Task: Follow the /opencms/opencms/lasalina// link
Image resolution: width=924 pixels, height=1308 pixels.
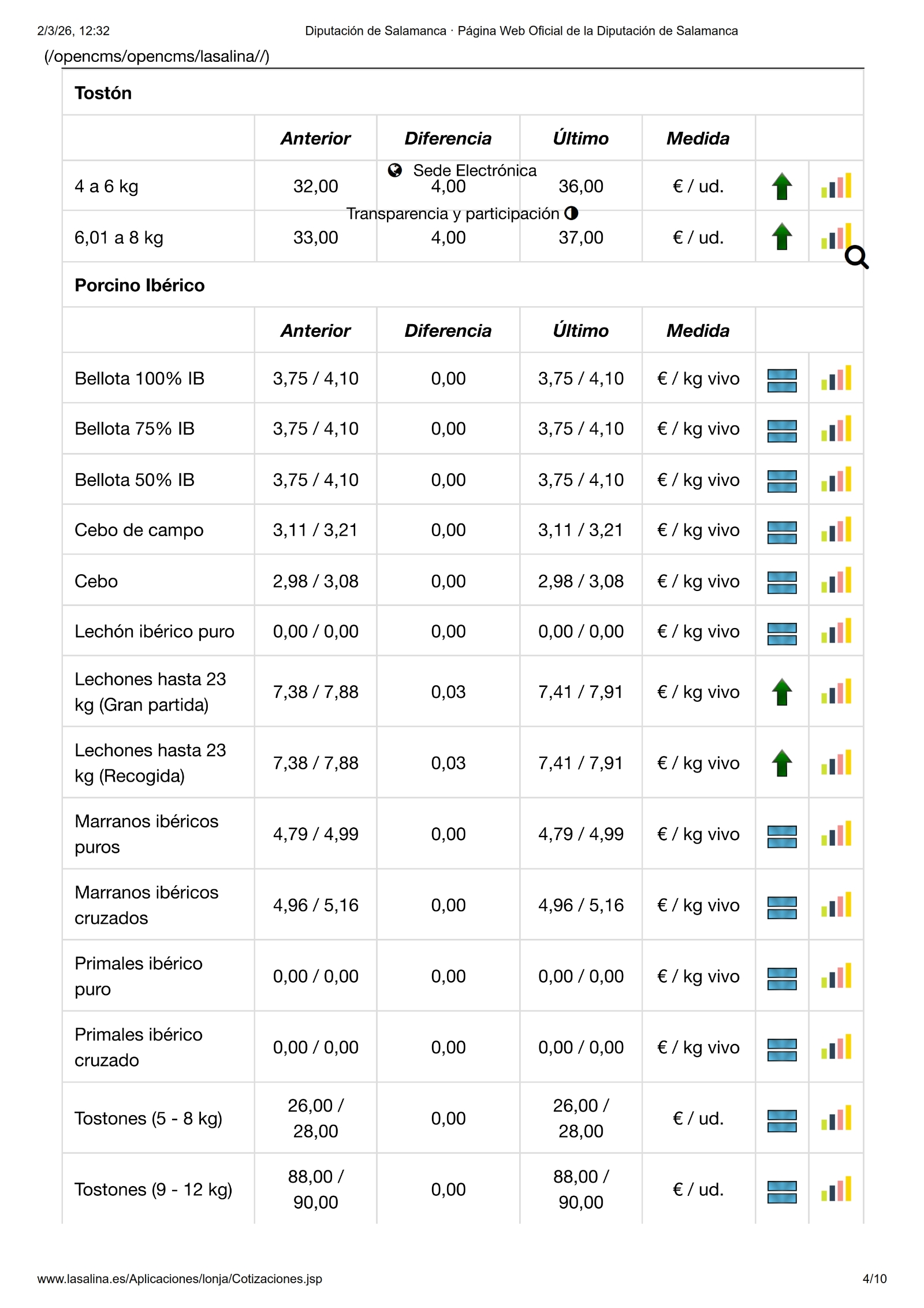Action: pos(157,57)
